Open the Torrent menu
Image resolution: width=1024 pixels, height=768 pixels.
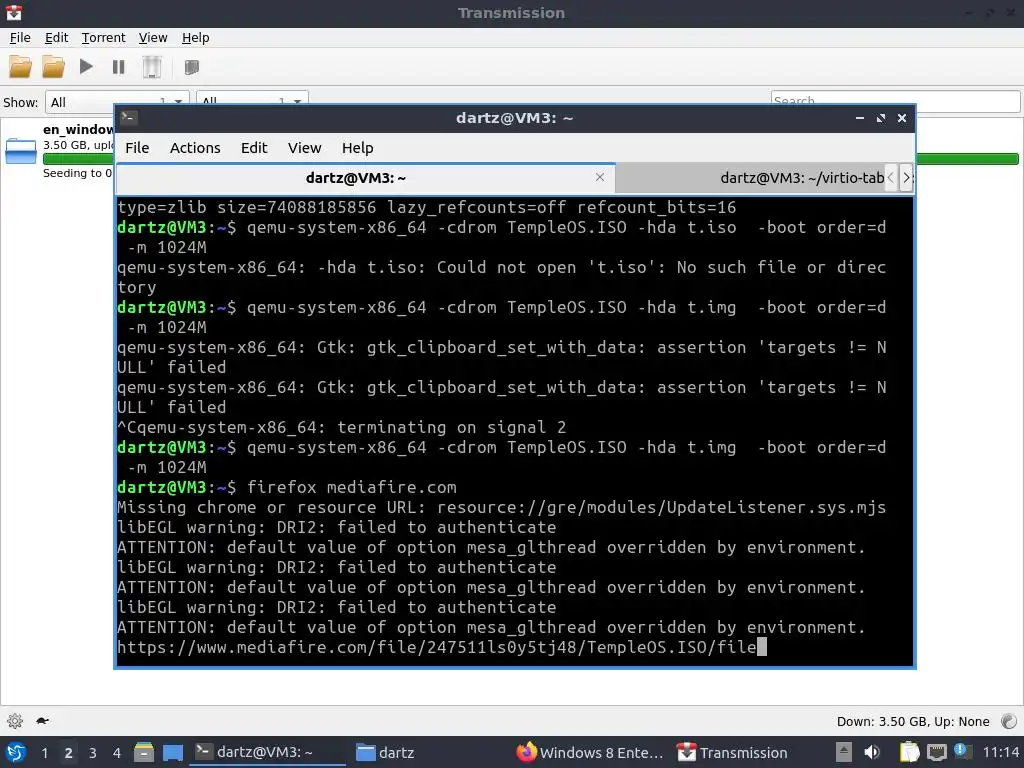[103, 38]
